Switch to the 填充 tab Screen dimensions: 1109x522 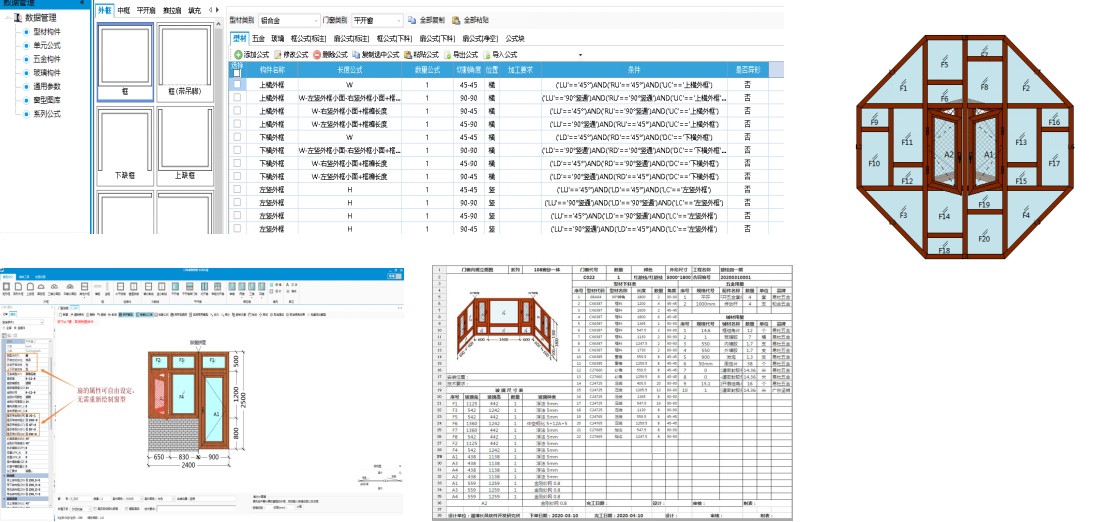tap(194, 11)
